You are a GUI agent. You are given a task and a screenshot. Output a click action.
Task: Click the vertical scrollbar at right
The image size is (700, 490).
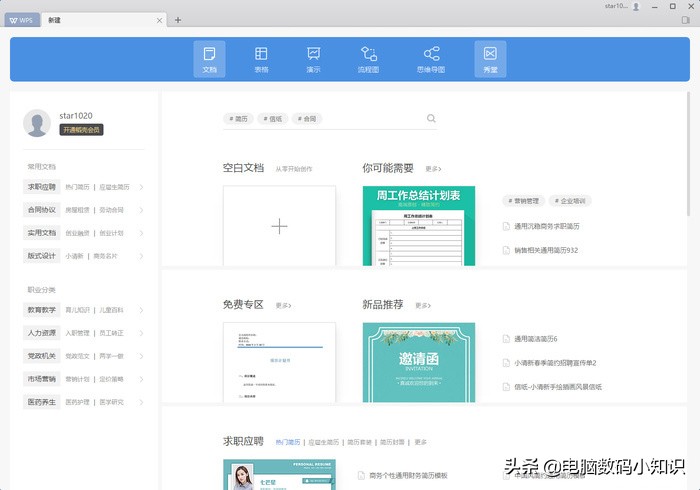click(689, 154)
